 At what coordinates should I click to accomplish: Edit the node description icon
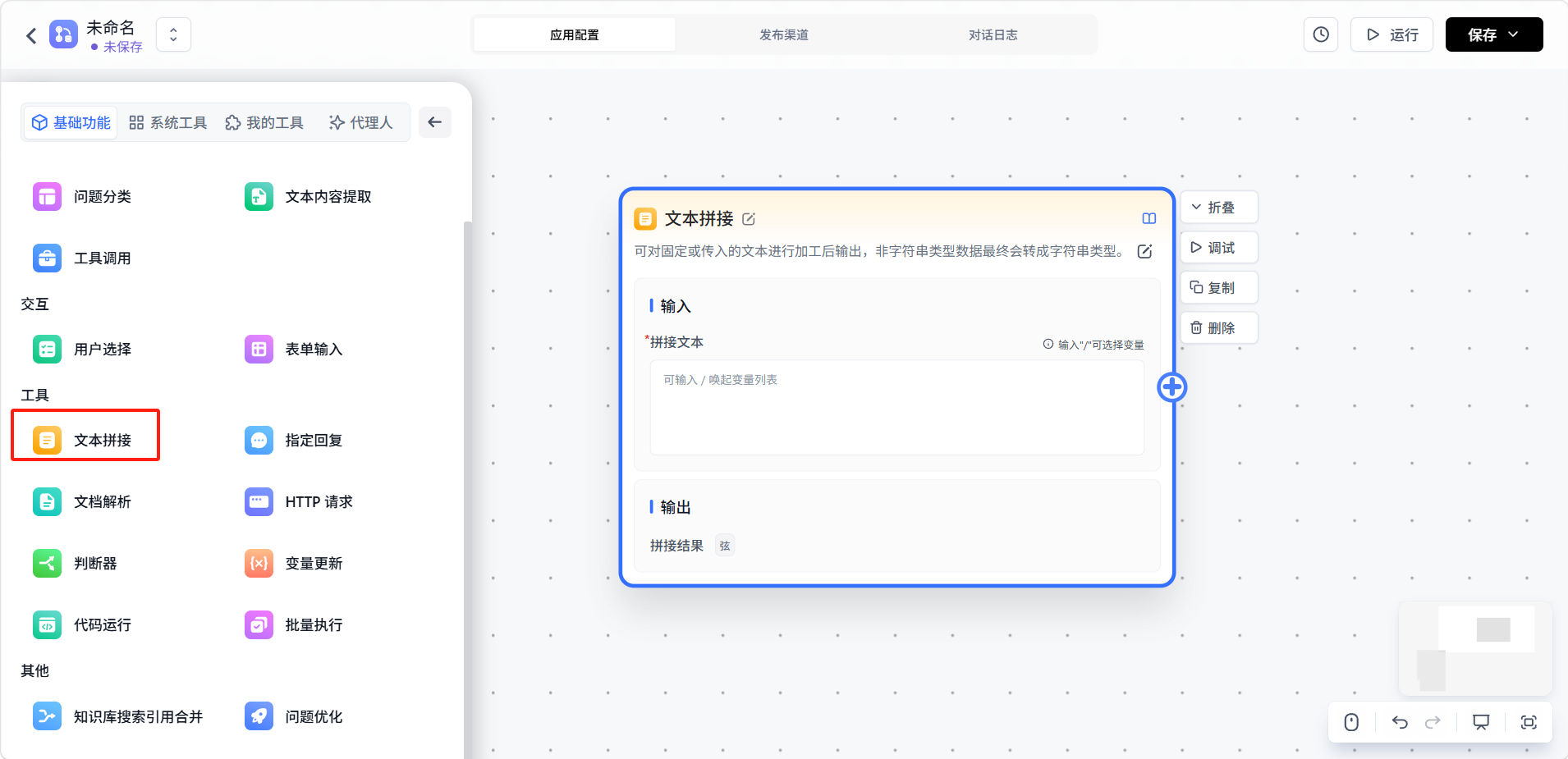coord(1144,251)
